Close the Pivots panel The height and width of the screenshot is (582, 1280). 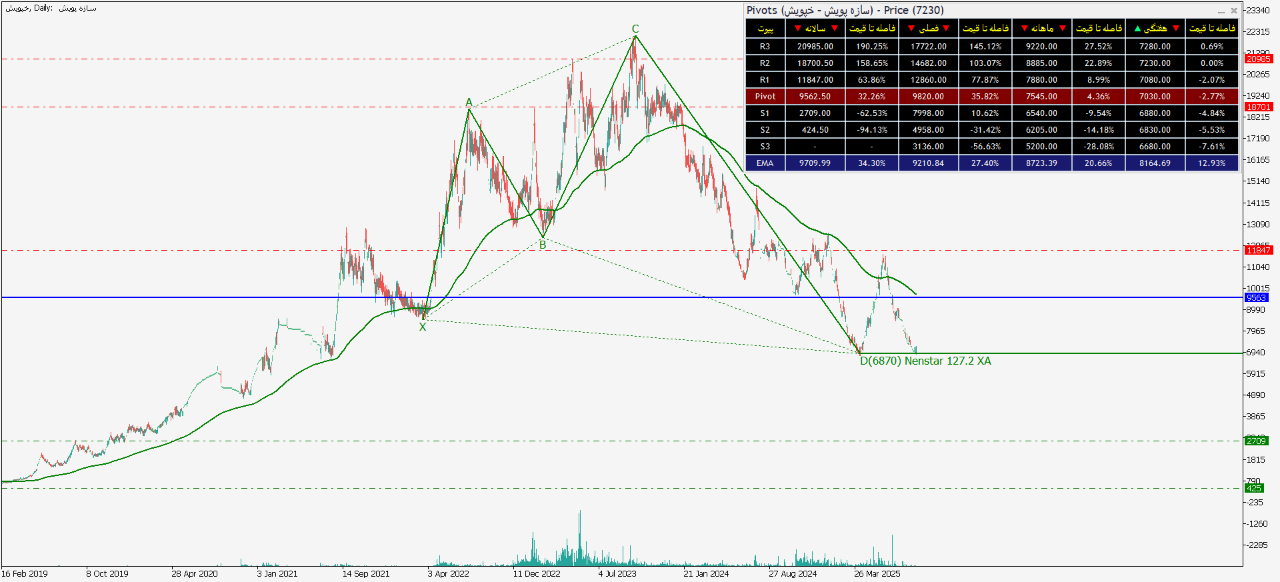(1233, 10)
